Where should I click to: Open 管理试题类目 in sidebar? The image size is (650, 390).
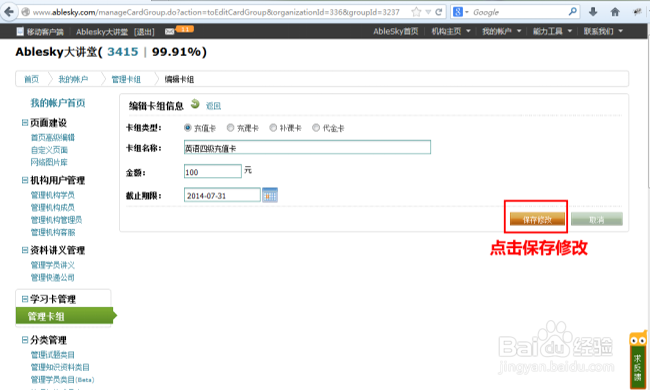53,355
